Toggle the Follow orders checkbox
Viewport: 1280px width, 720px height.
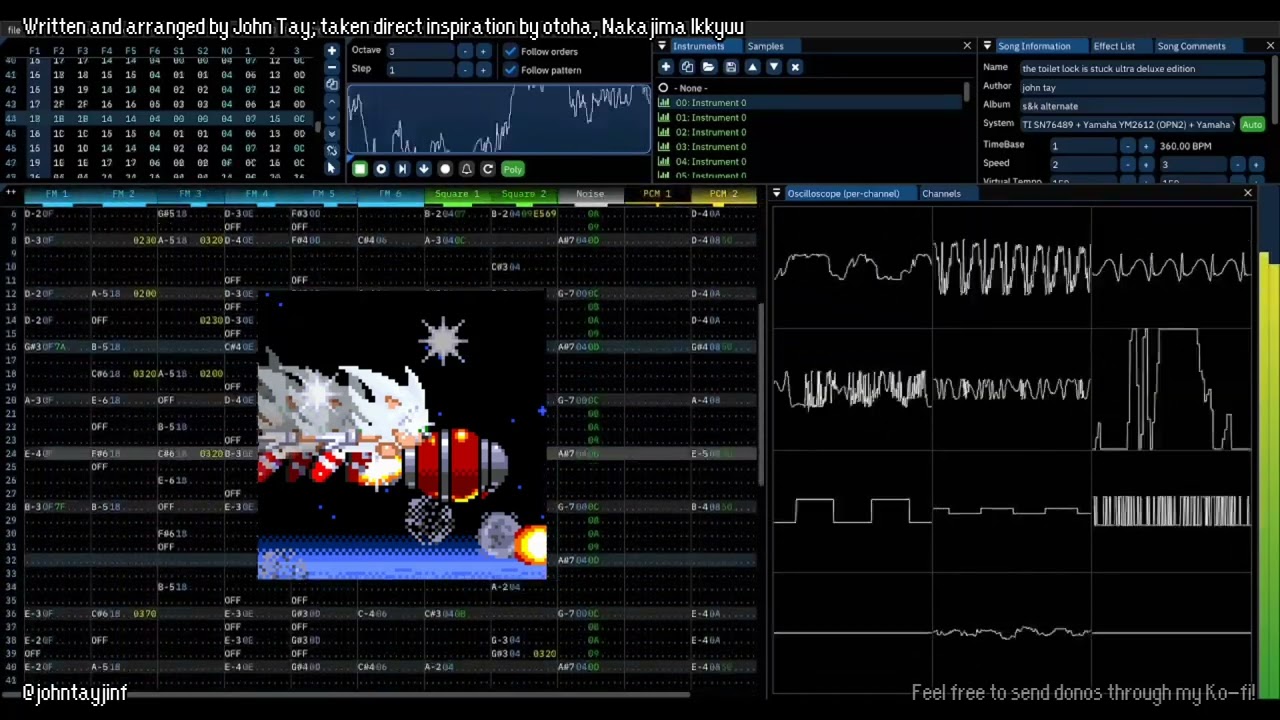[511, 51]
